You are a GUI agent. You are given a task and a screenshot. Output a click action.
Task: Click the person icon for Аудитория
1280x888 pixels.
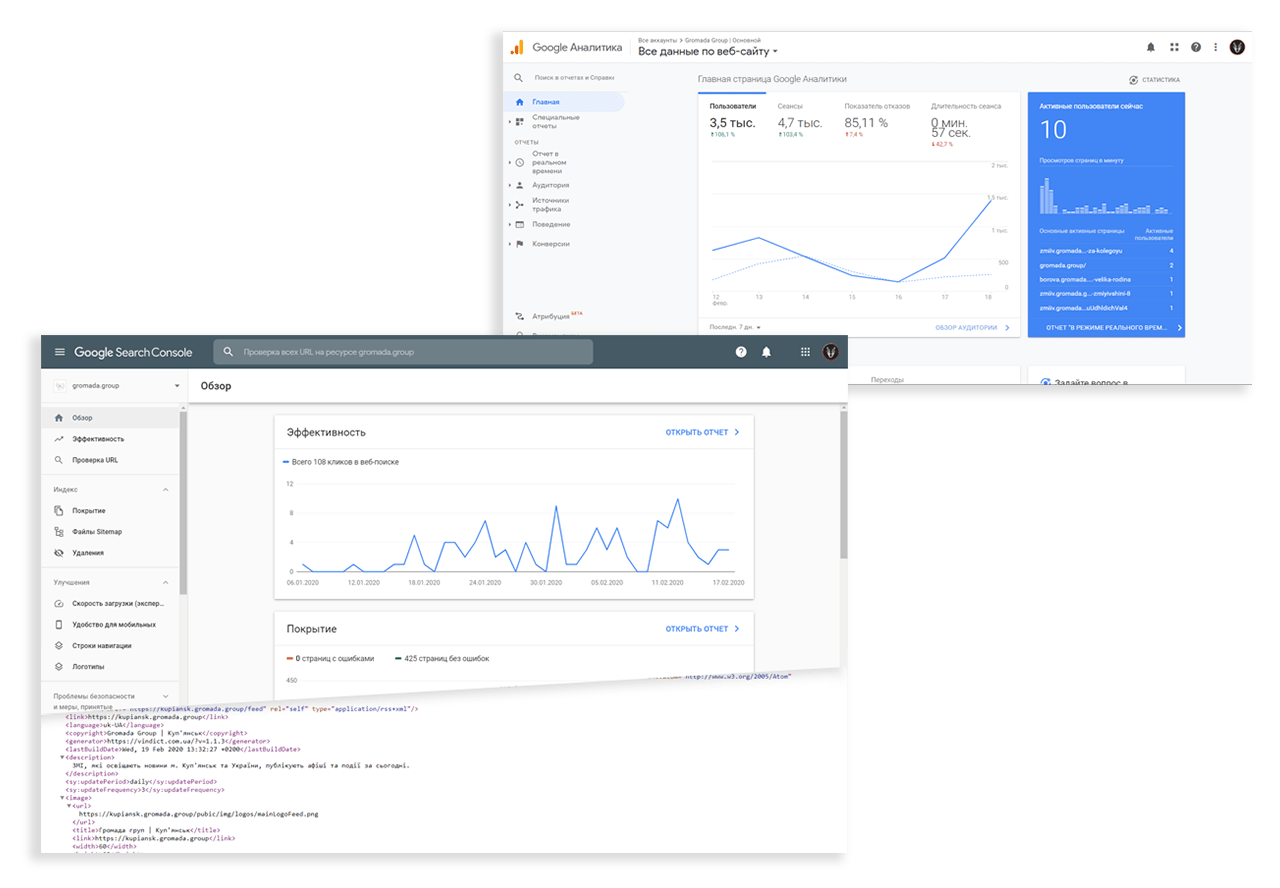point(520,185)
